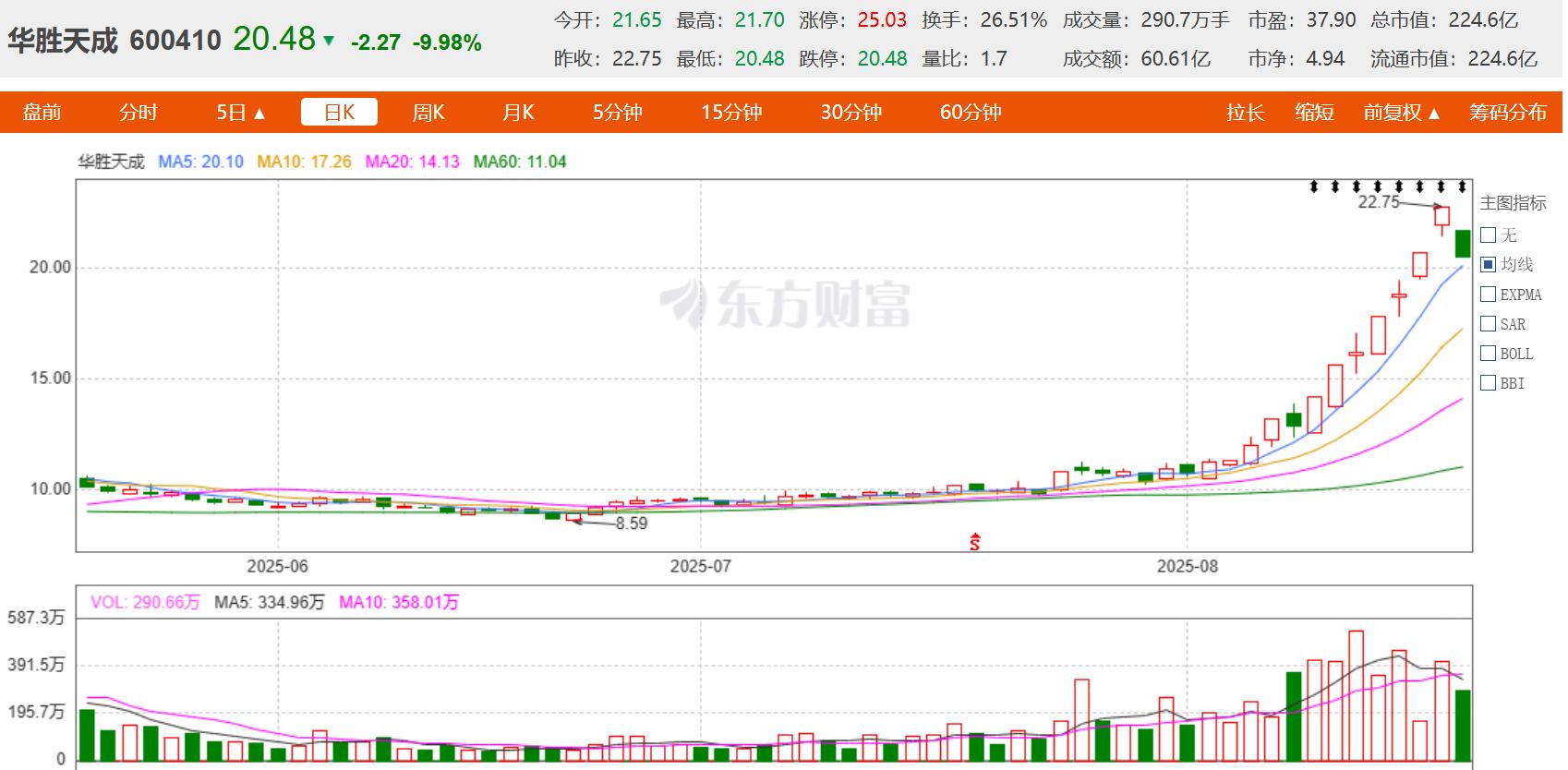Click the MA20: 14.13 legend label
This screenshot has width=1568, height=770.
412,162
